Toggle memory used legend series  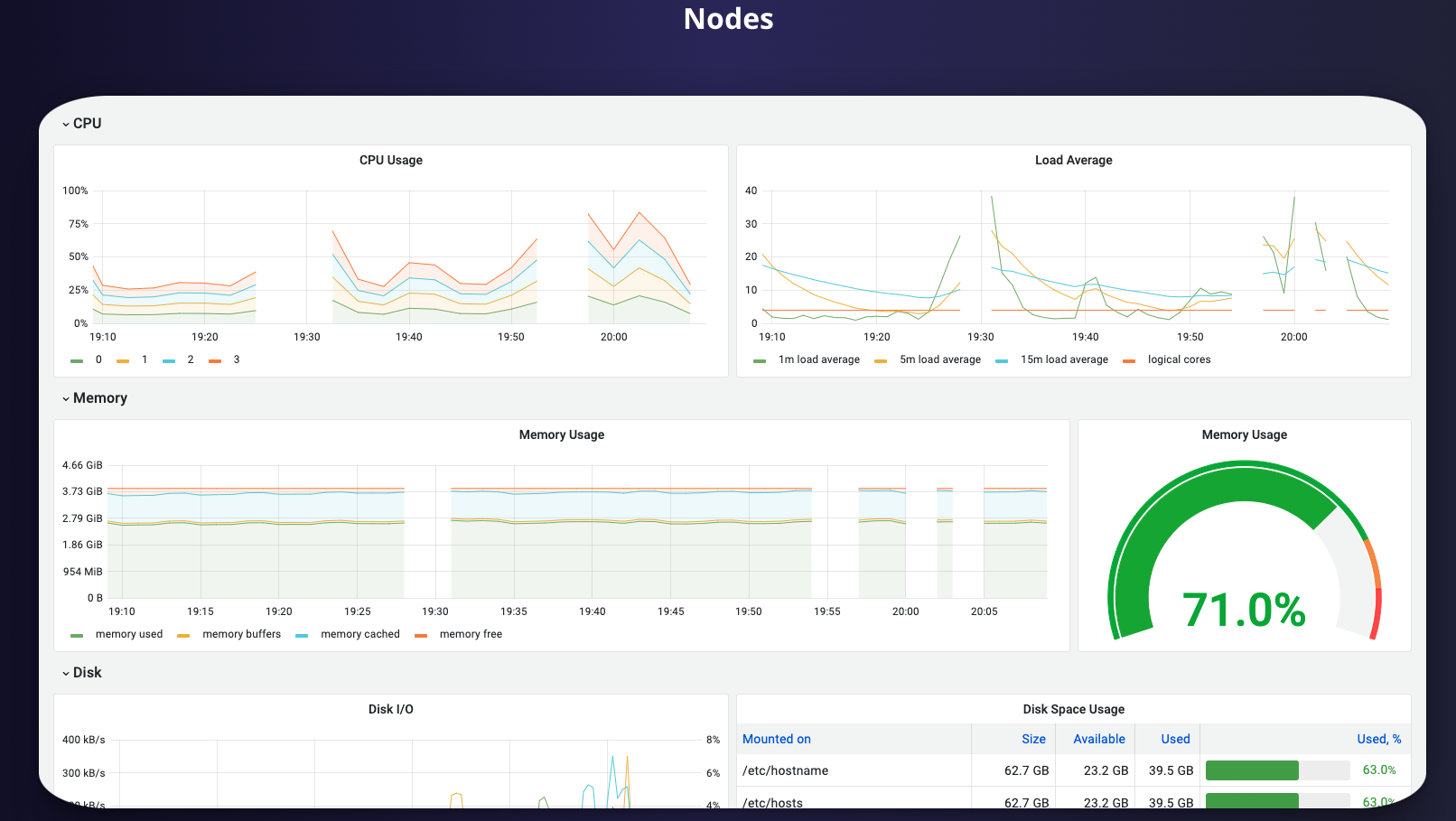(x=129, y=634)
